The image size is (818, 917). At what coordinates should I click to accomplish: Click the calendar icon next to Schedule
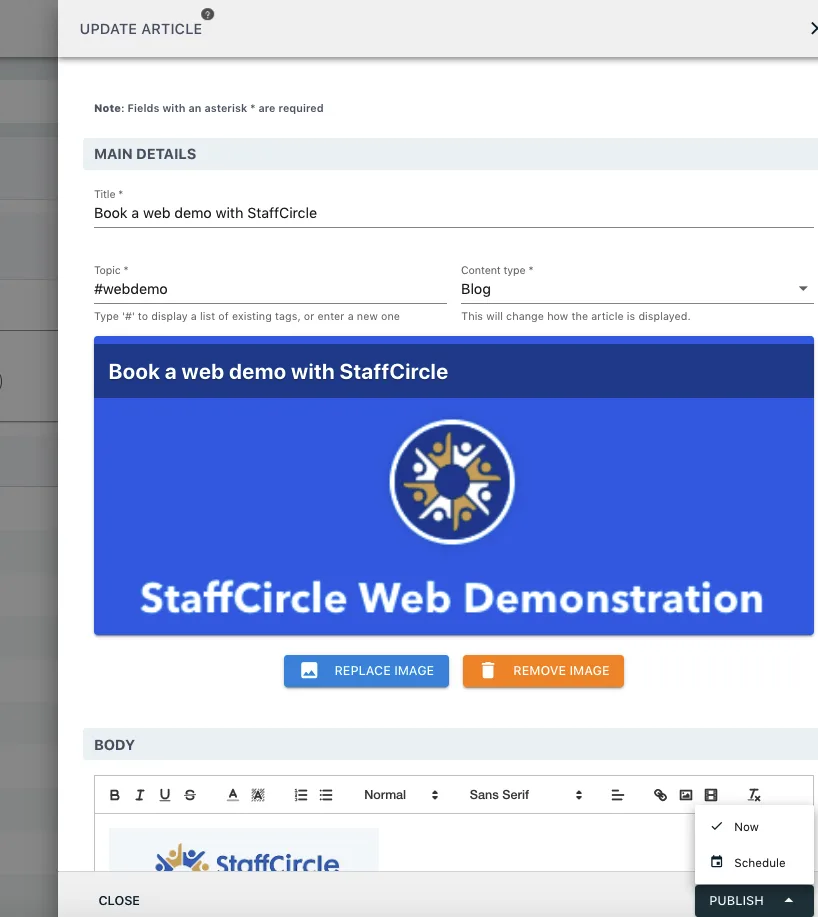(716, 861)
